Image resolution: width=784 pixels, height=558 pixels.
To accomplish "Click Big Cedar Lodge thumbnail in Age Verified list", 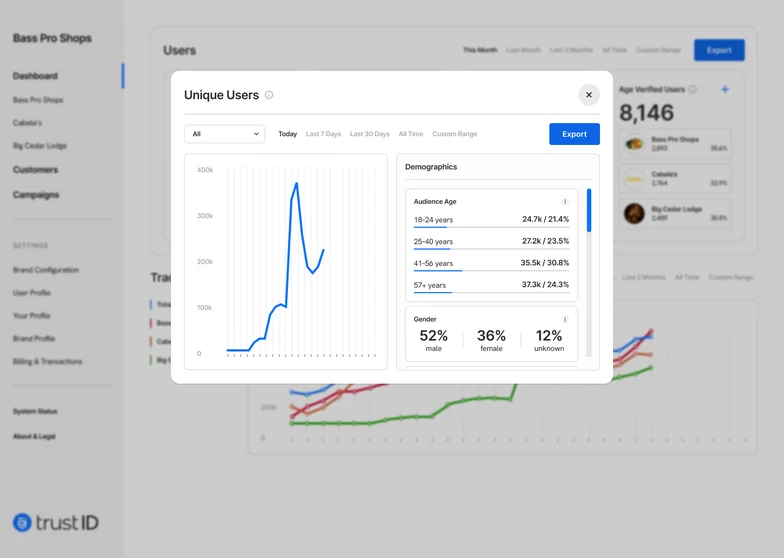I will pyautogui.click(x=634, y=214).
